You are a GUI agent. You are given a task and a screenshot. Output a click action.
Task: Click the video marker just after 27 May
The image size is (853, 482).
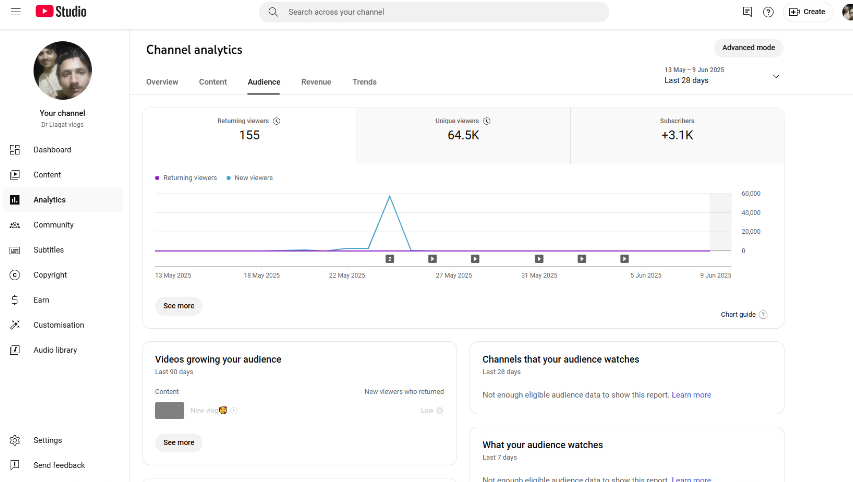point(475,259)
